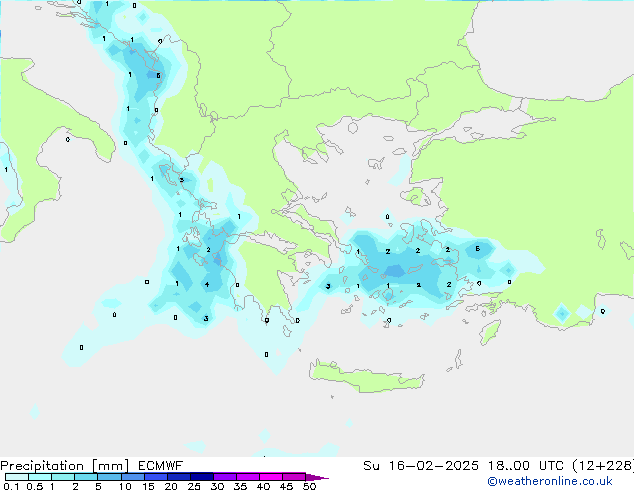Click the '15' legend scale label
634x490 pixels.
148,486
